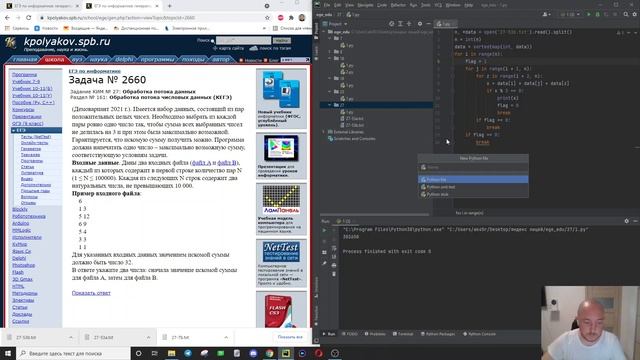Open PyCharm Edit menu
640x360 pixels.
(337, 5)
